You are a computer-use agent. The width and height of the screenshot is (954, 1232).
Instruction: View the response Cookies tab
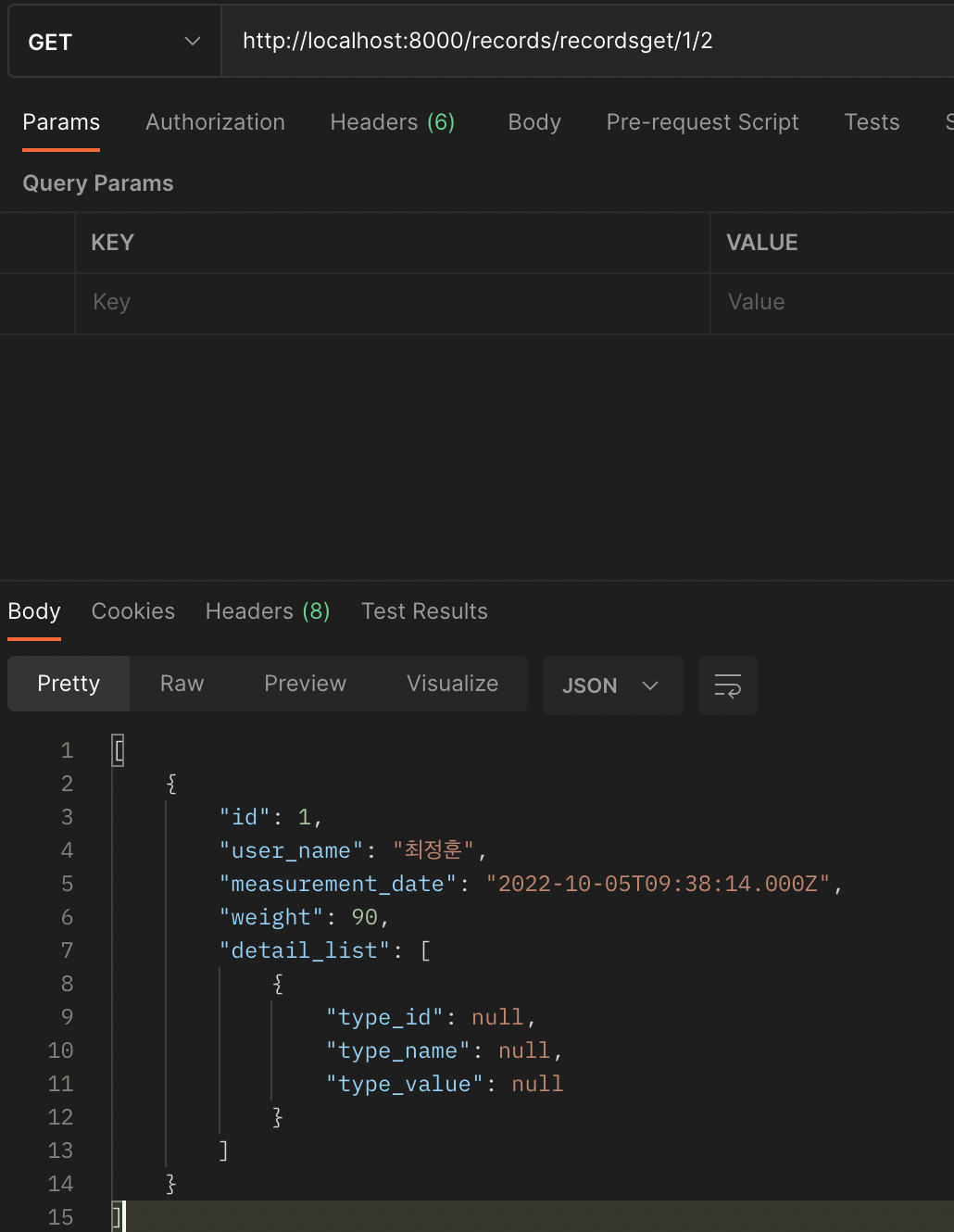tap(132, 610)
